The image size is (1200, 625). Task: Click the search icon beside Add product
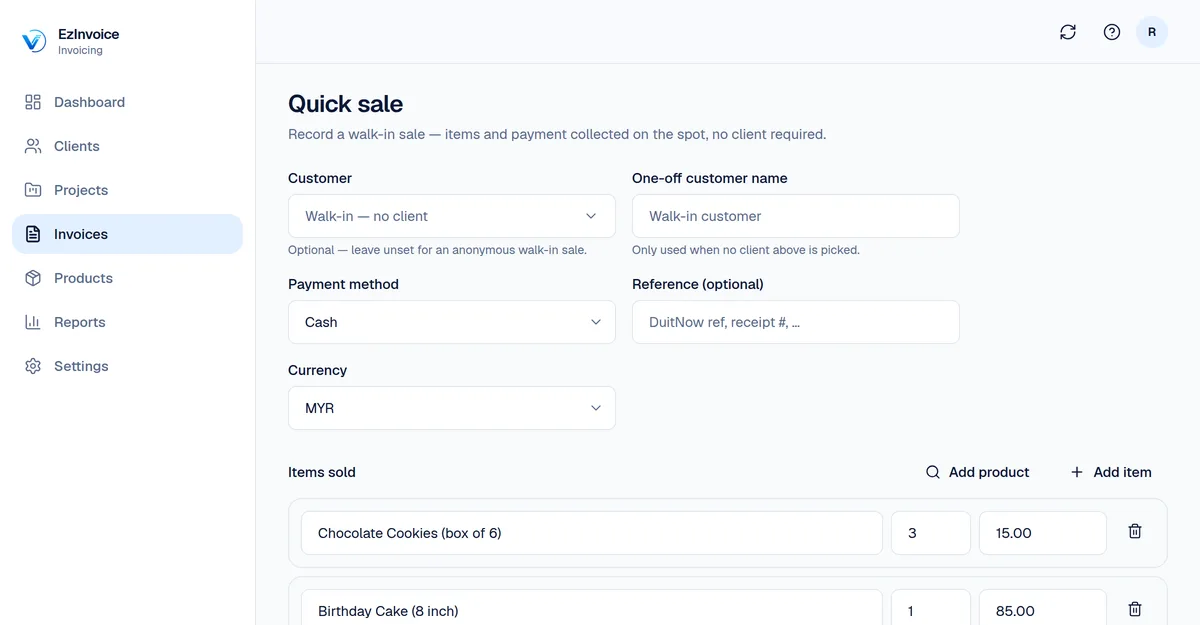(933, 472)
